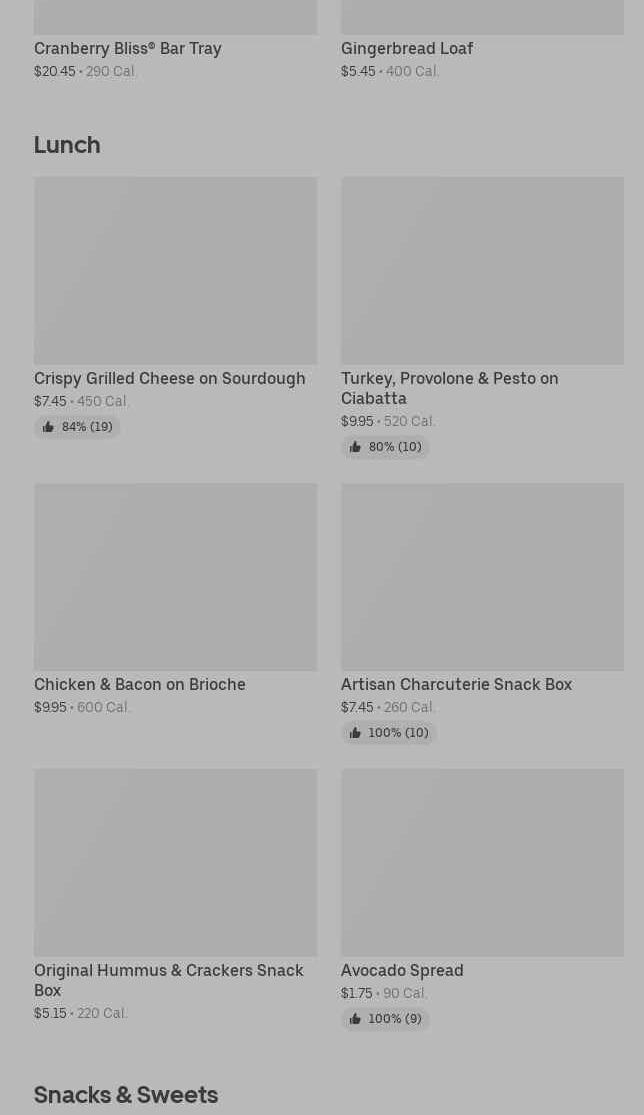Screen dimensions: 644x1115
Task: Click Original Hummus & Crackers Snack Box title
Action: coord(169,980)
